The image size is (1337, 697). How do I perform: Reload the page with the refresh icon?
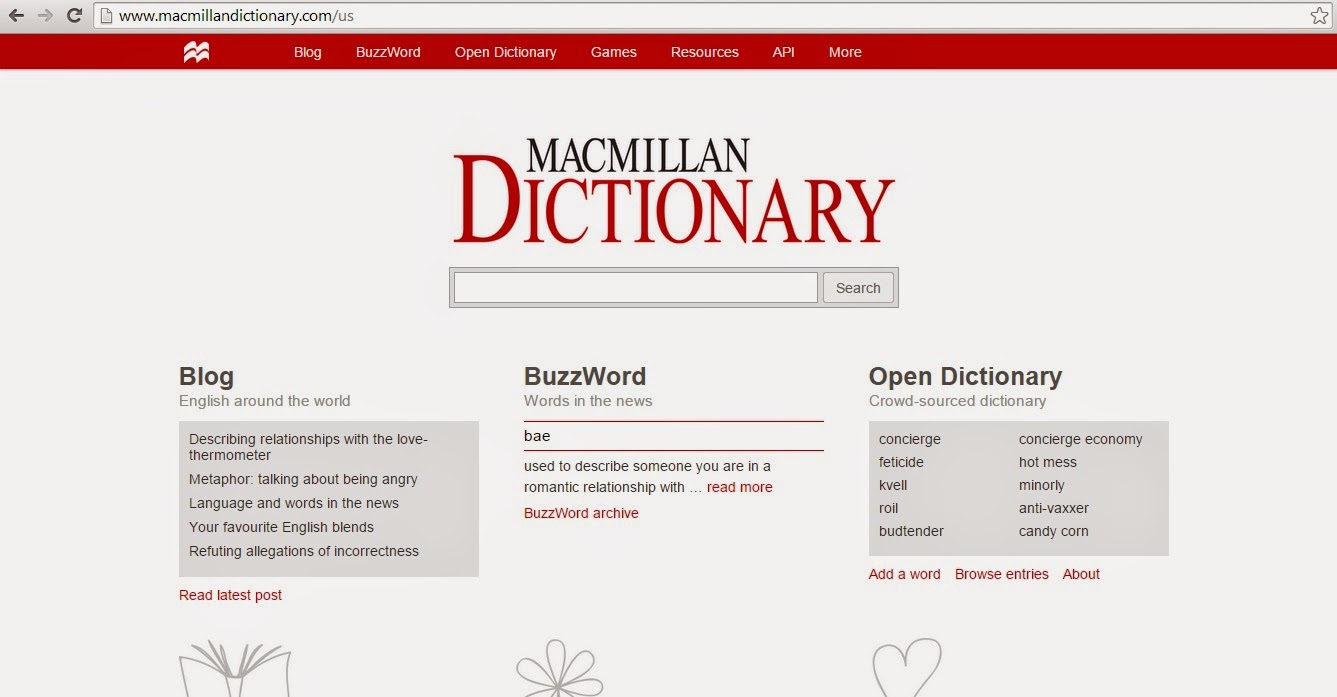click(73, 16)
